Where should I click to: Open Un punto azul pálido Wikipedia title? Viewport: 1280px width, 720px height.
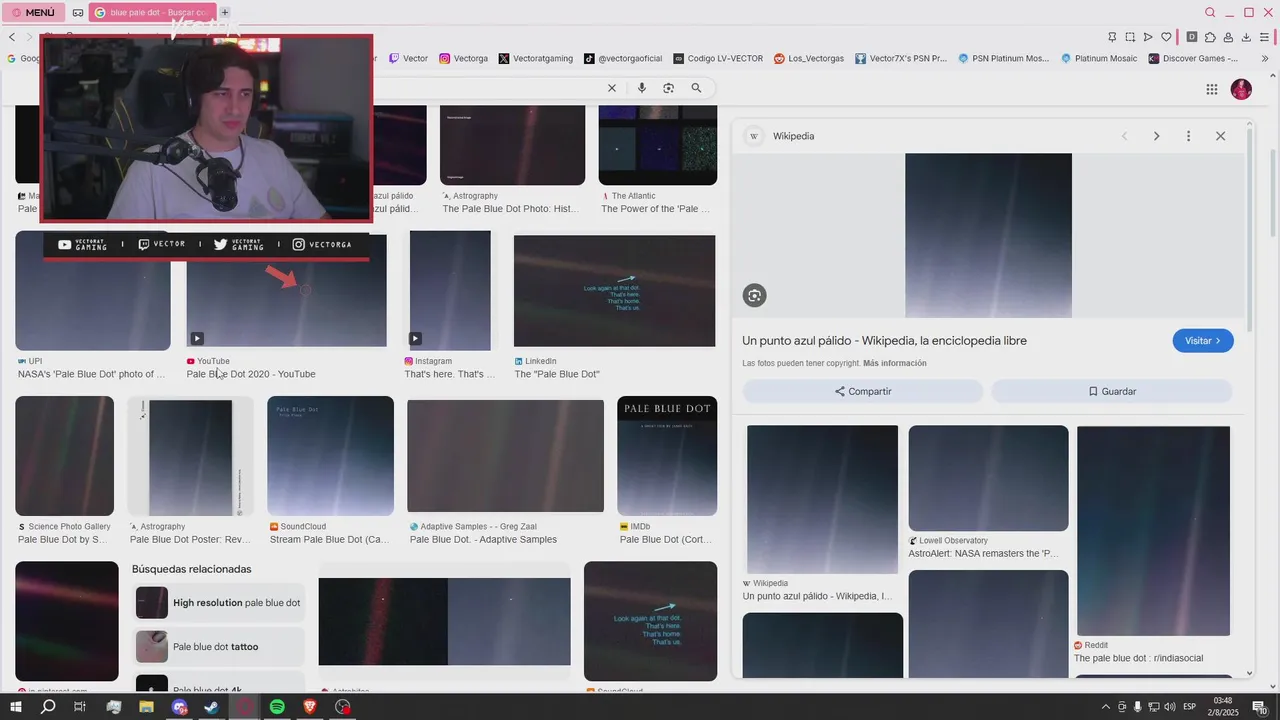click(x=884, y=341)
